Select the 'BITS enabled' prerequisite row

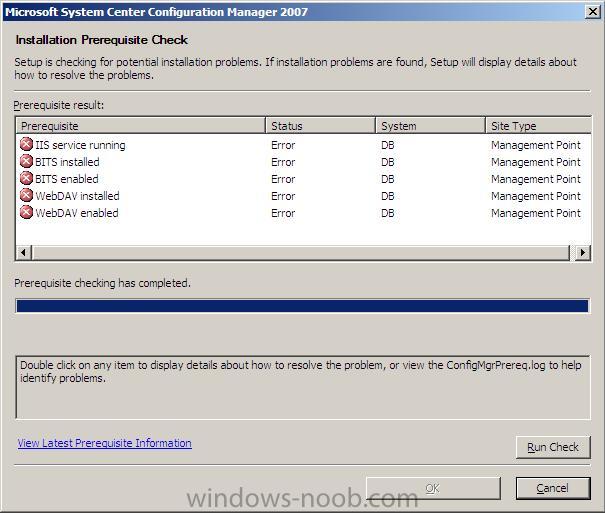click(303, 179)
